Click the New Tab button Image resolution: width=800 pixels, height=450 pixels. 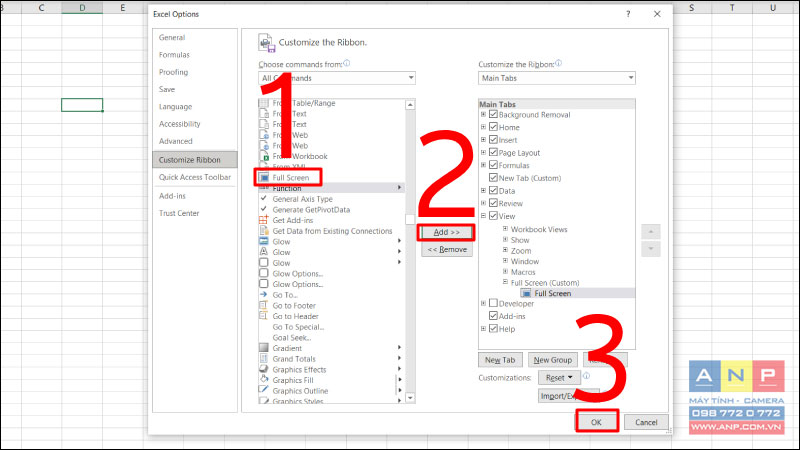tap(500, 360)
